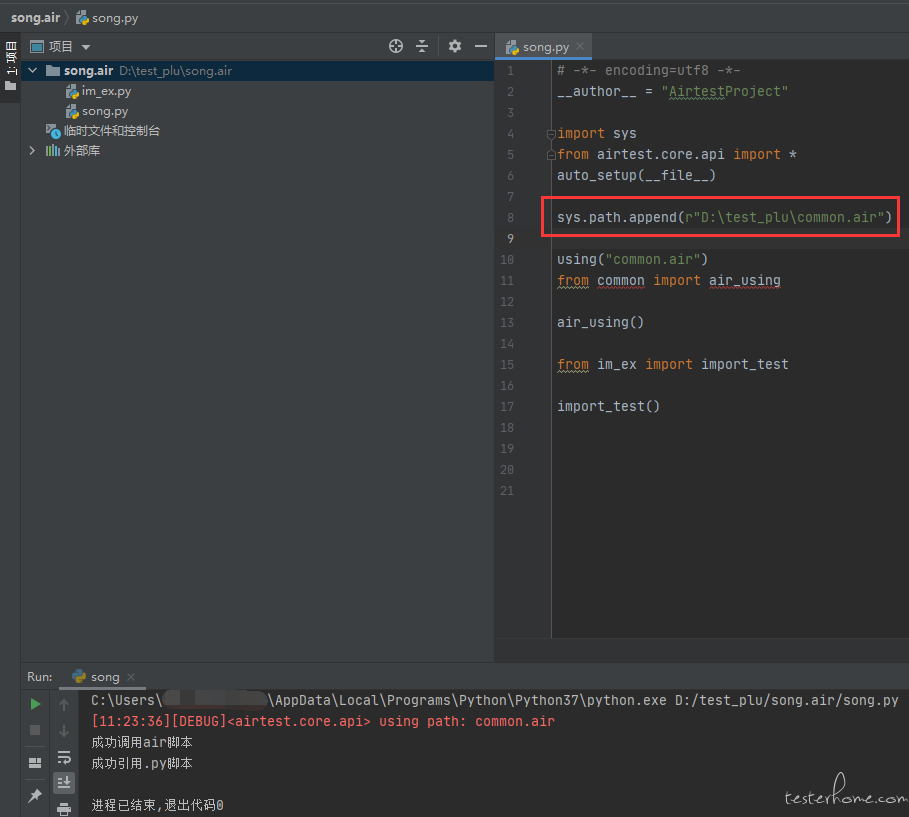Viewport: 909px width, 817px height.
Task: Close the song.py editor tab
Action: [x=580, y=46]
